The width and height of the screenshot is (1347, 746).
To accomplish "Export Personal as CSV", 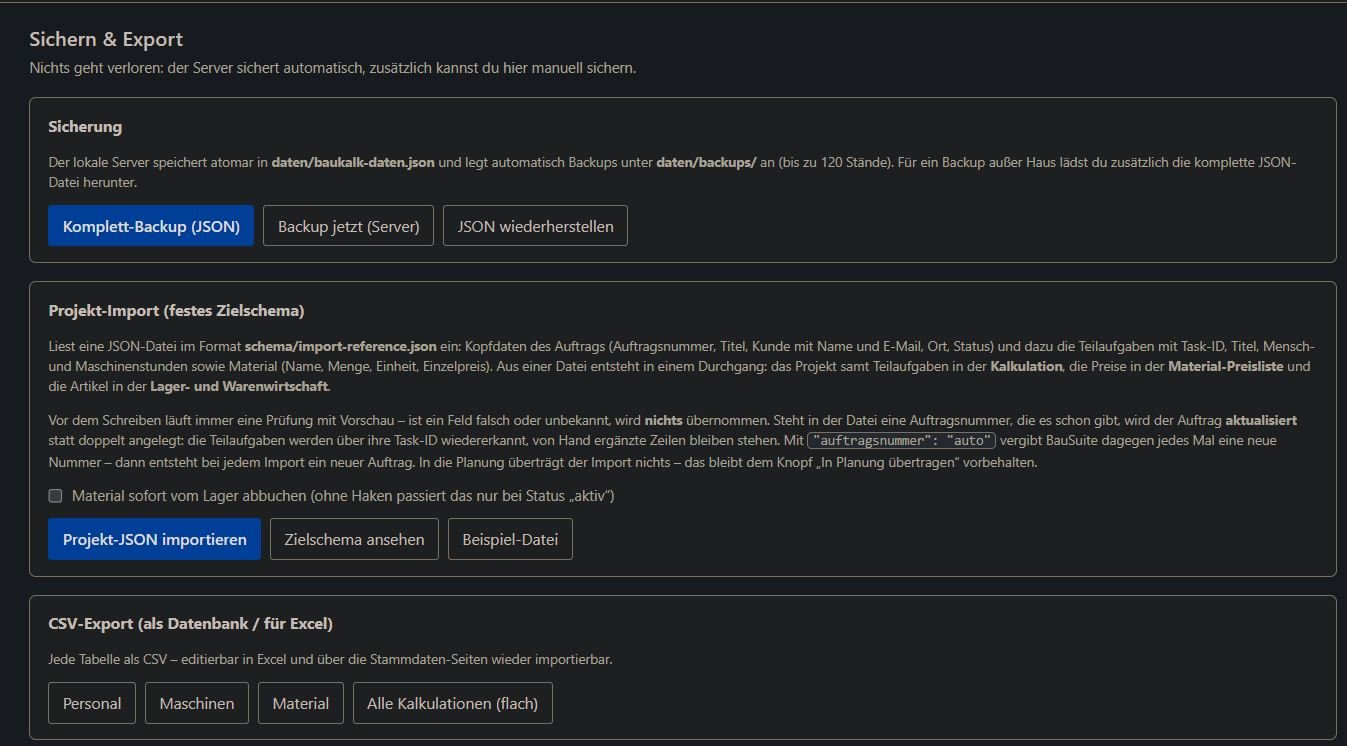I will point(92,703).
